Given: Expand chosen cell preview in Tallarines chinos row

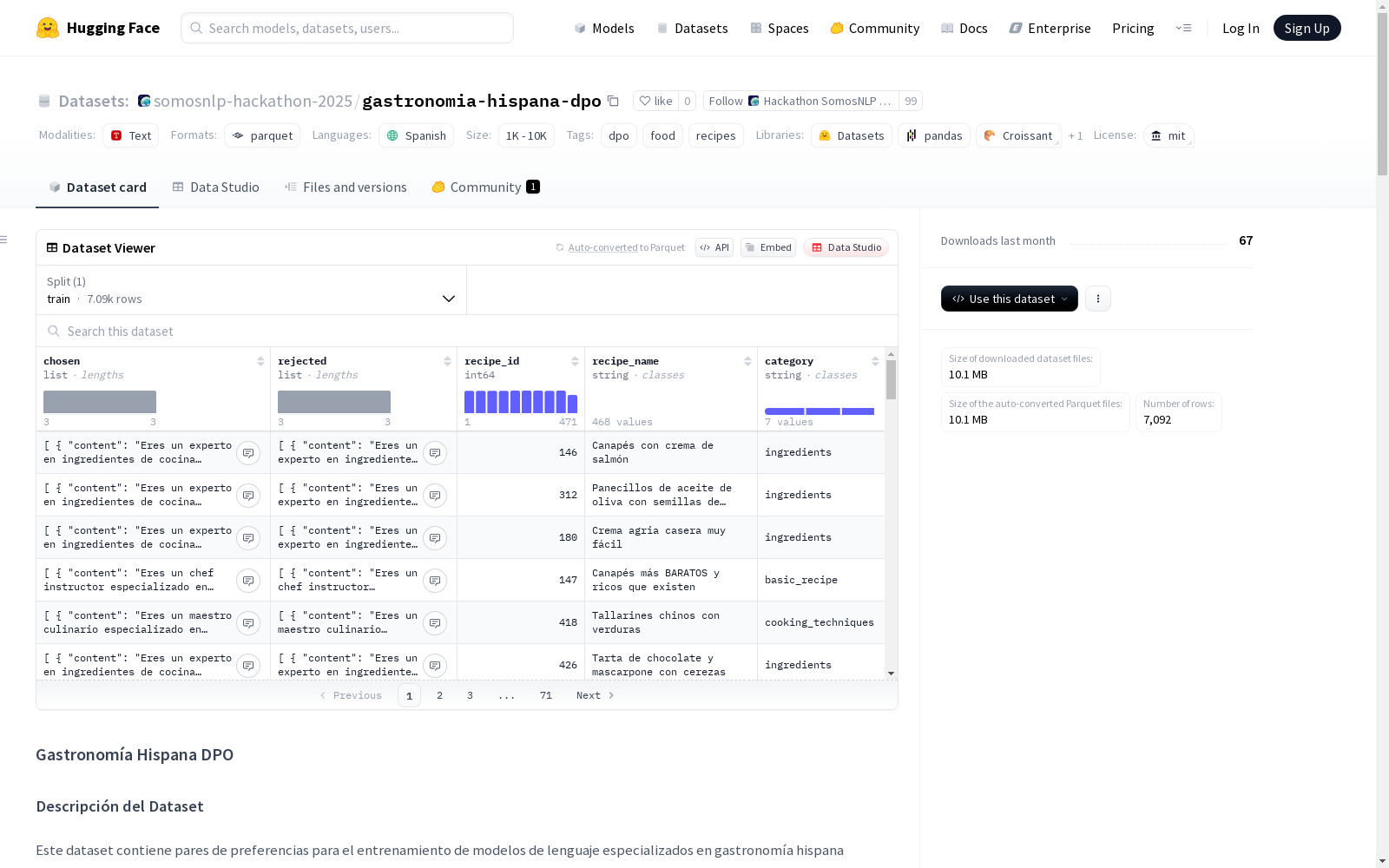Looking at the screenshot, I should (x=248, y=623).
